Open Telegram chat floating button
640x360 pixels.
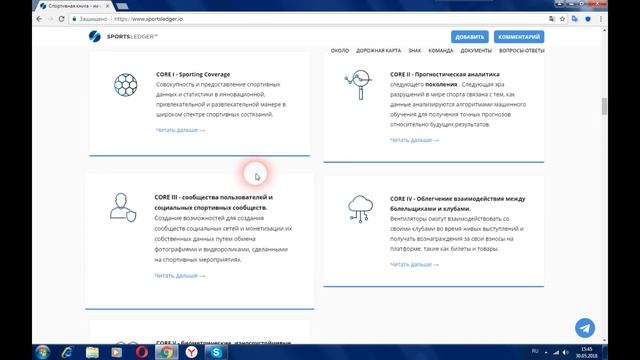(x=585, y=328)
